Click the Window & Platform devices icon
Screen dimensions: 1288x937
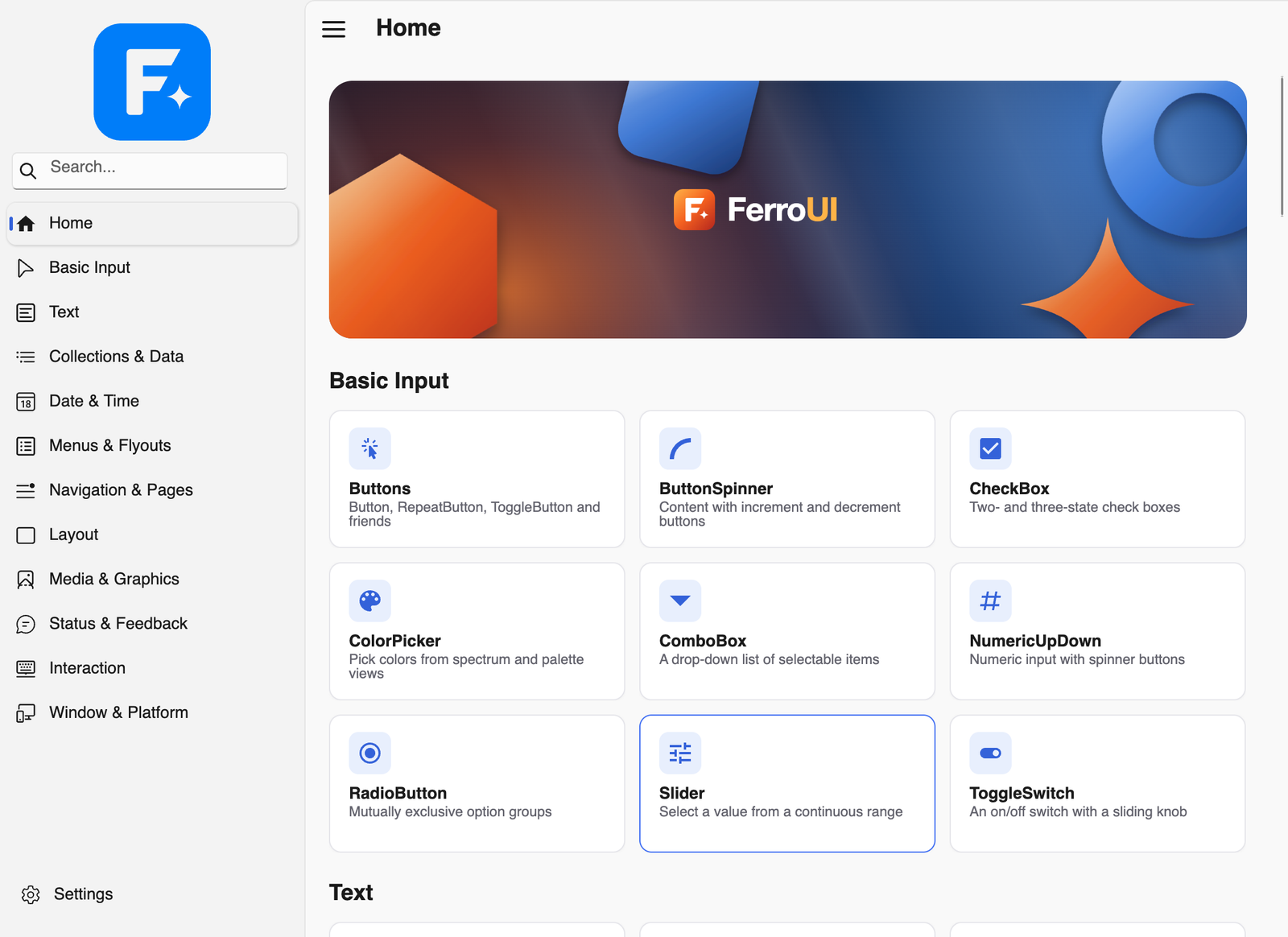pos(26,713)
